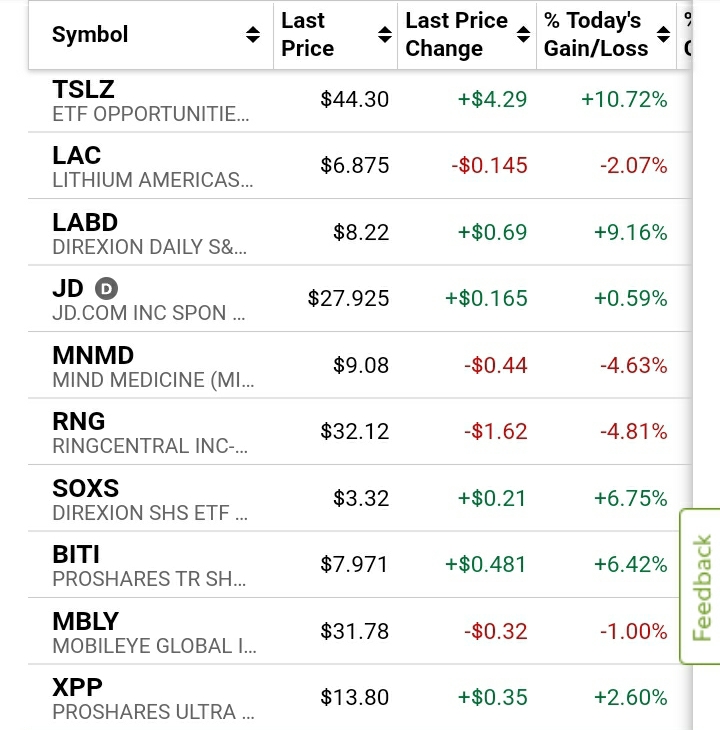Click the Last Price column header text
The image size is (720, 730).
[x=307, y=35]
